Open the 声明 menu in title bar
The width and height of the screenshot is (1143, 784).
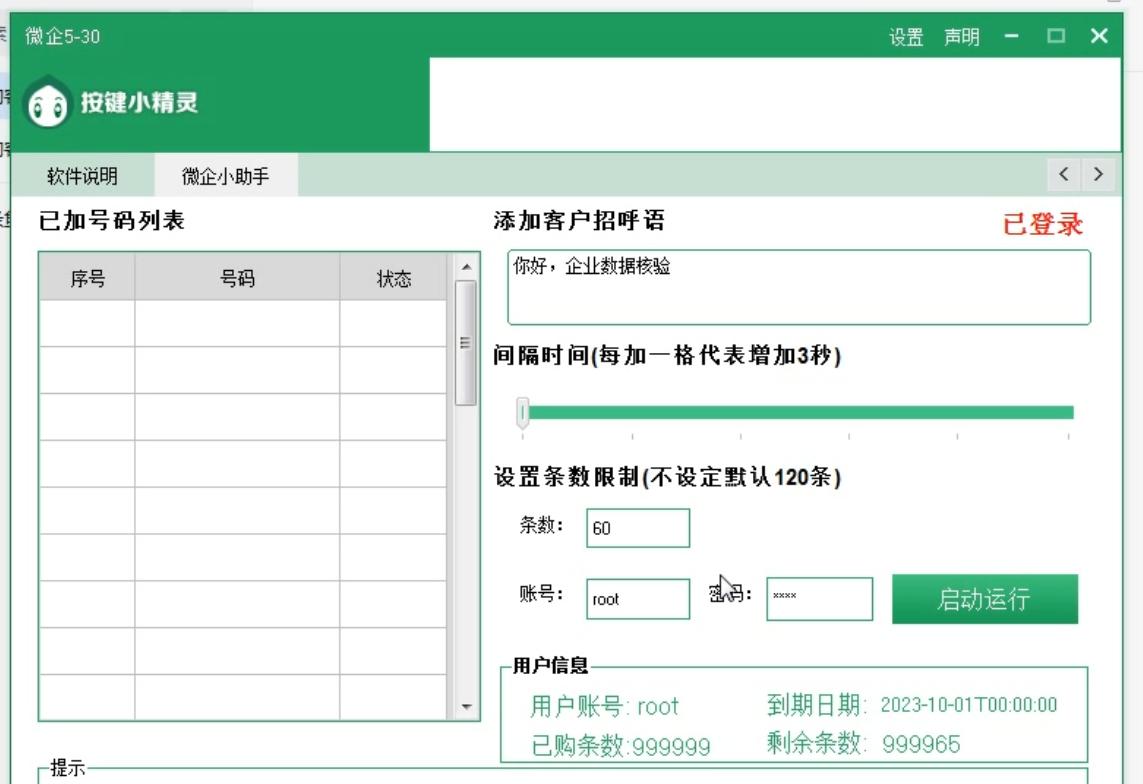tap(961, 35)
